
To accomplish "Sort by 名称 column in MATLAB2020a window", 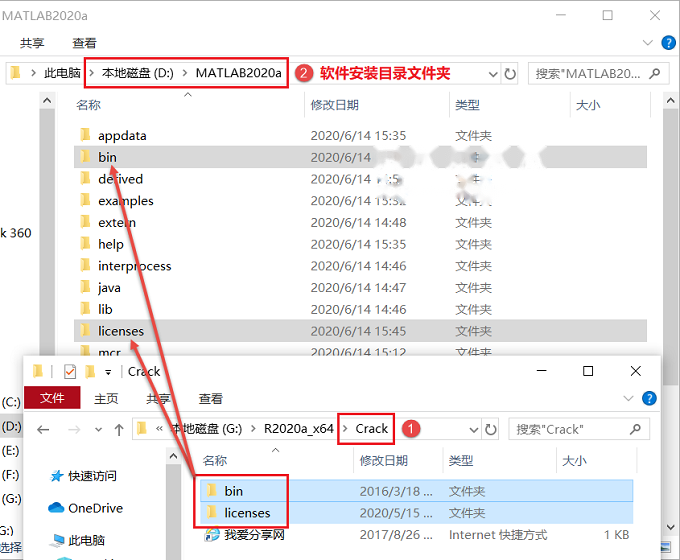I will 88,105.
